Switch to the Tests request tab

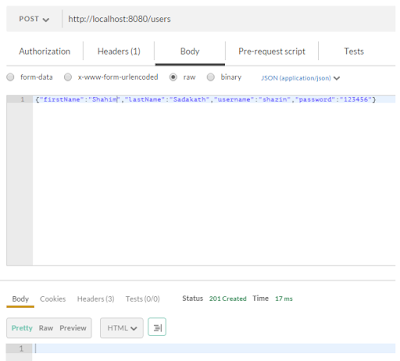(354, 51)
